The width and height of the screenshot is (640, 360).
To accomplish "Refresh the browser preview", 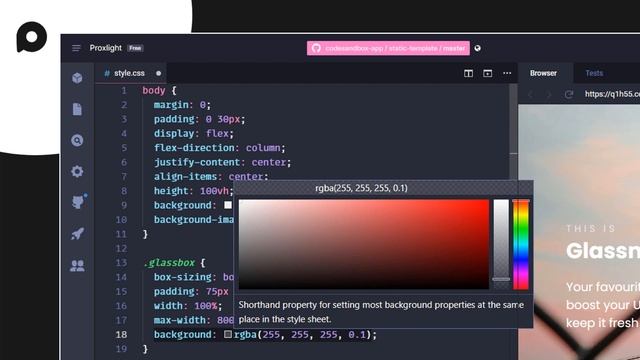I will point(569,95).
